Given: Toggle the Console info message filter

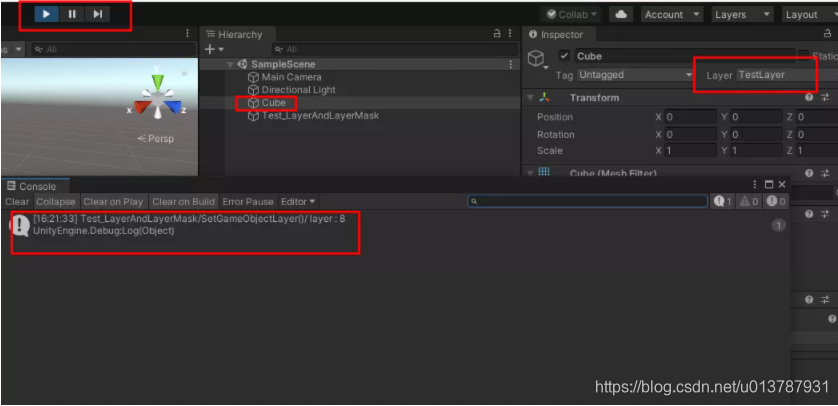Looking at the screenshot, I should (x=723, y=201).
